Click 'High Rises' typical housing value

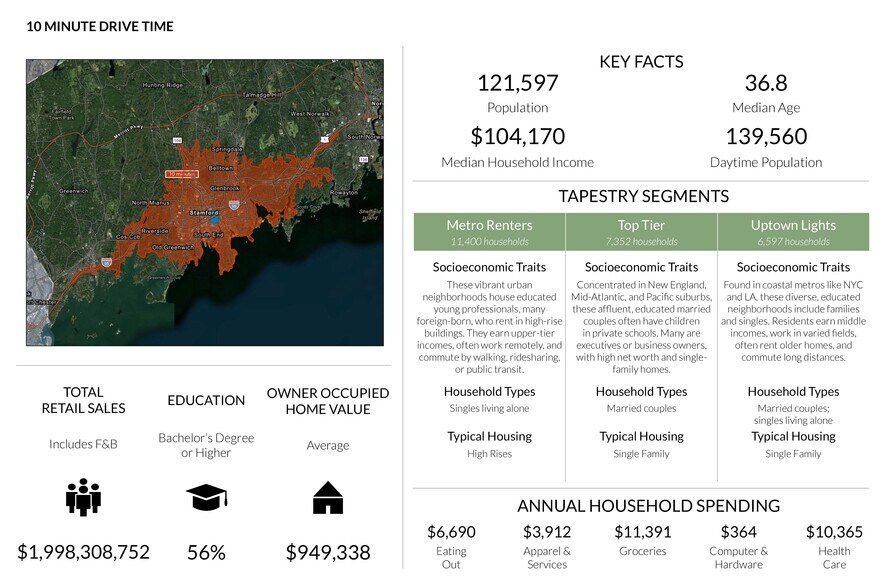(489, 454)
